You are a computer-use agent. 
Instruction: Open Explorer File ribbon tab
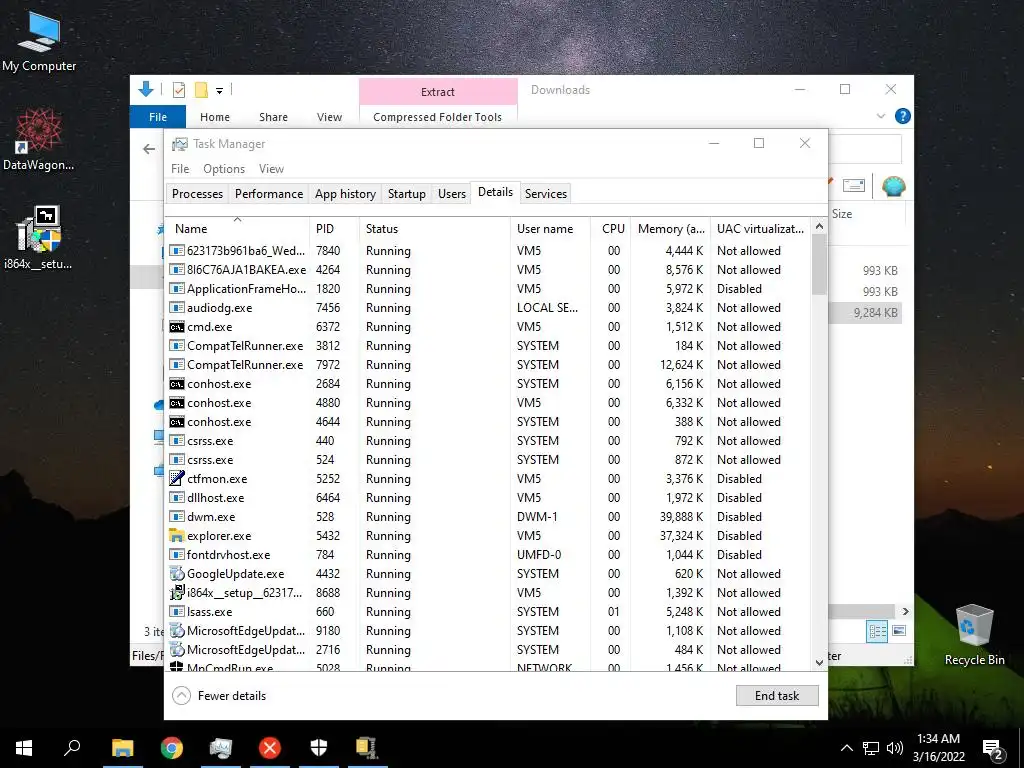click(158, 117)
